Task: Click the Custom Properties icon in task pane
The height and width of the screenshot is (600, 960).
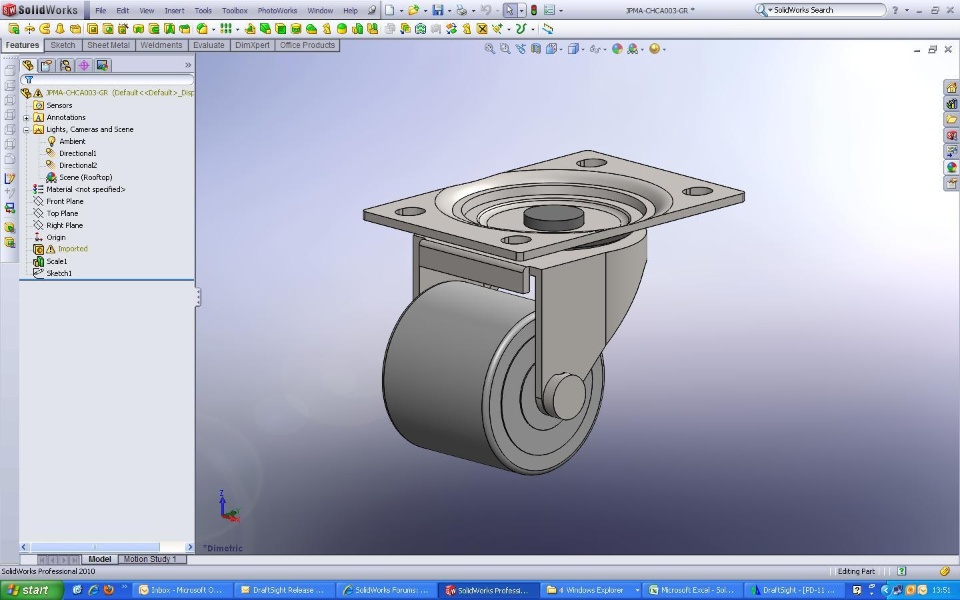Action: 951,183
